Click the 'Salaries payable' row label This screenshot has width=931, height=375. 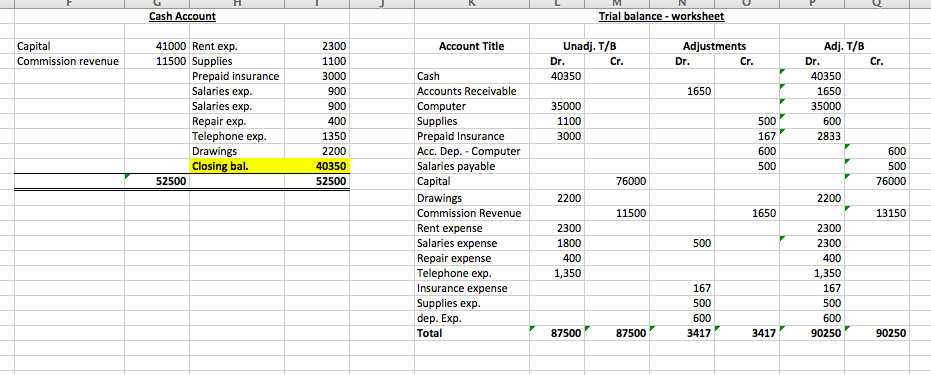point(471,166)
